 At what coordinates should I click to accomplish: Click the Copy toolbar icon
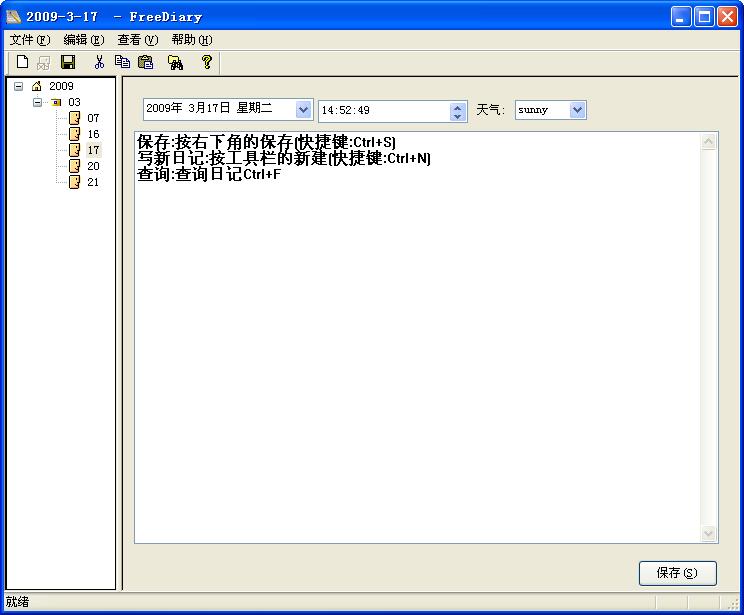[122, 62]
